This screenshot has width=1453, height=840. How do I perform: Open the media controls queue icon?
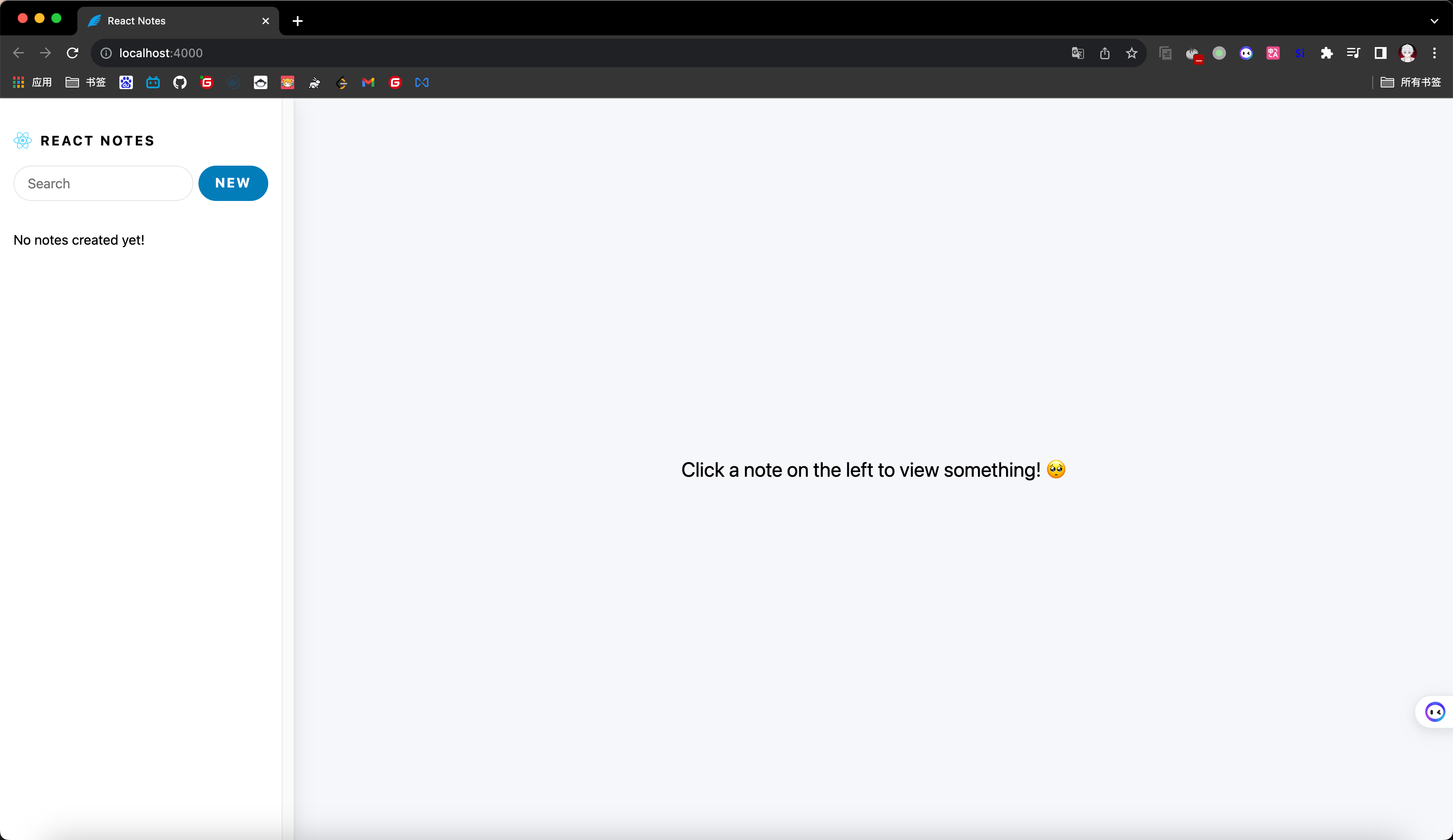point(1353,53)
